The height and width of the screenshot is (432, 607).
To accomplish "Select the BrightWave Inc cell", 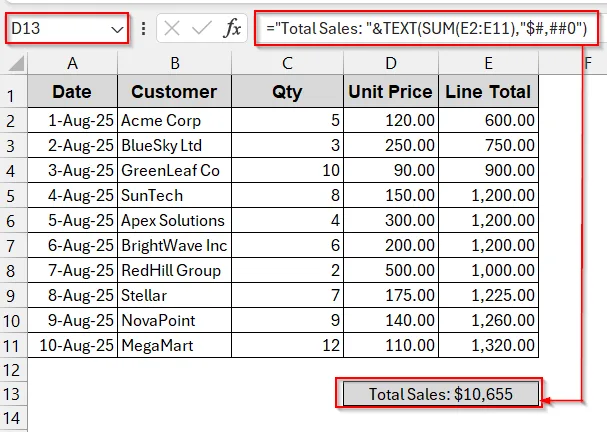I will pyautogui.click(x=175, y=245).
